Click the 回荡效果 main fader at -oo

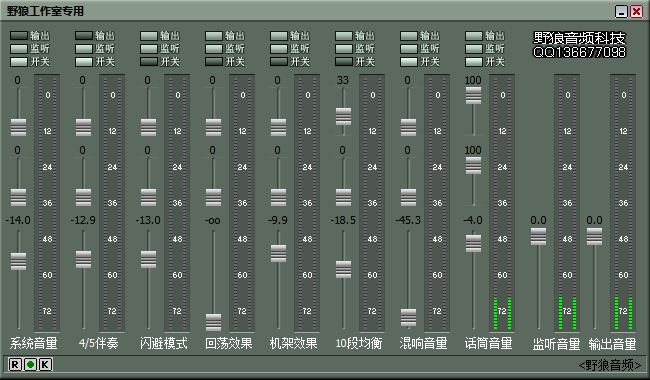[213, 322]
